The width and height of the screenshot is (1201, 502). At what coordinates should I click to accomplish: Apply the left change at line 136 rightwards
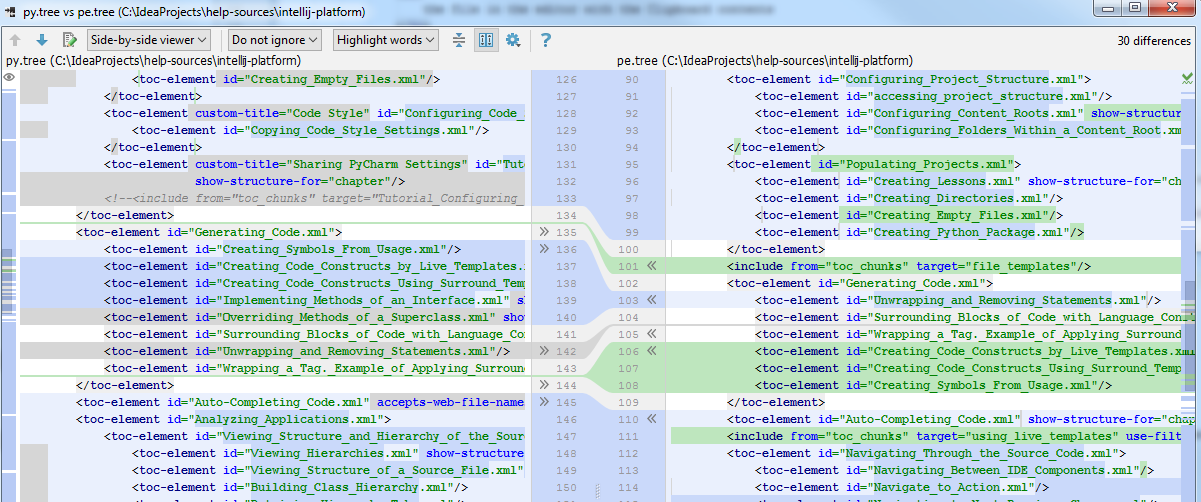[544, 249]
